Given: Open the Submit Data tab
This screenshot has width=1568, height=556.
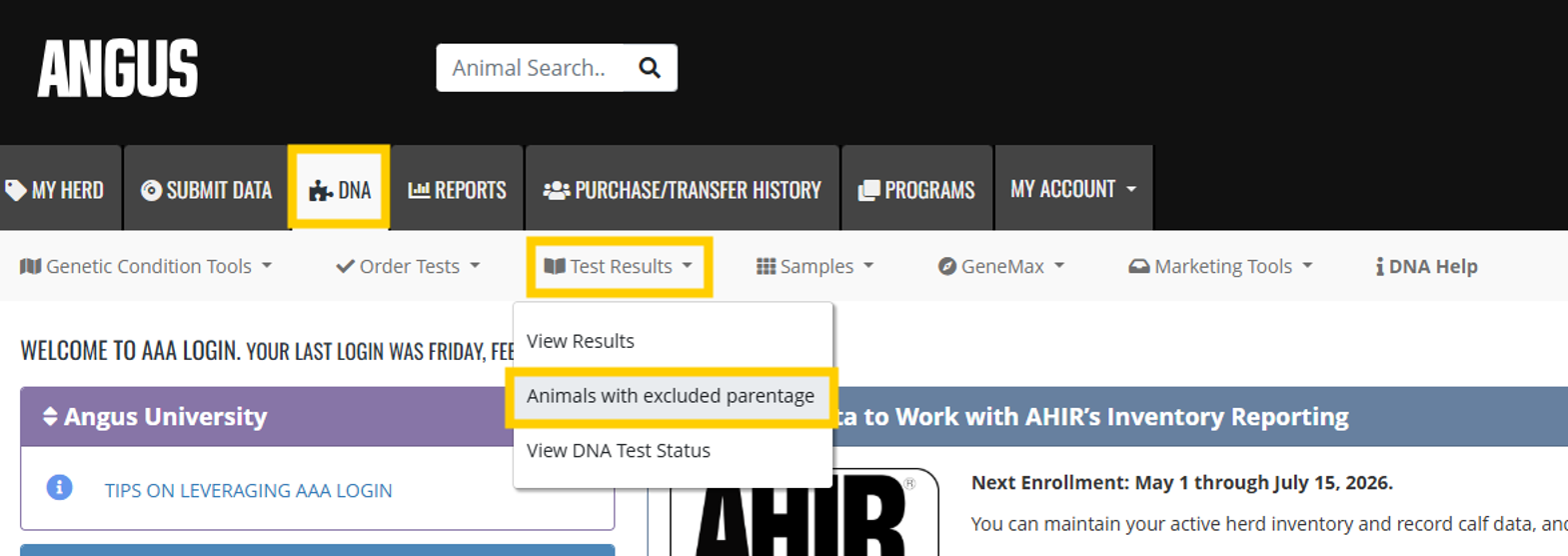Looking at the screenshot, I should point(207,190).
